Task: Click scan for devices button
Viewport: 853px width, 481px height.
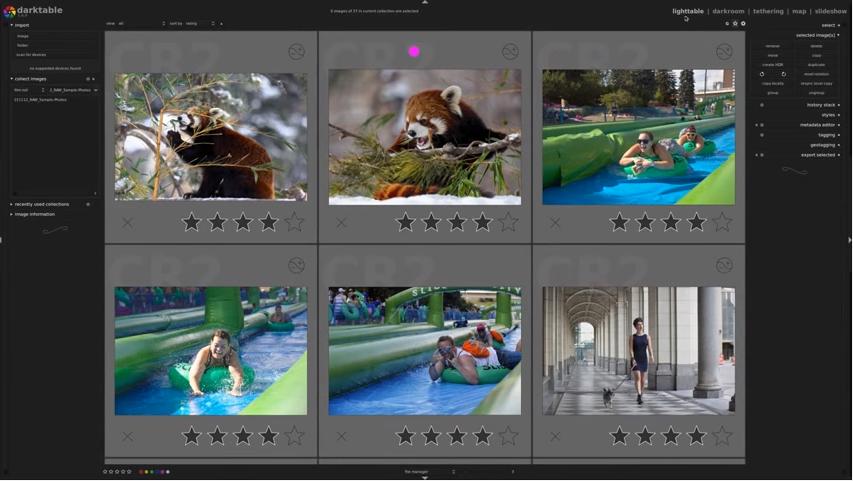Action: pos(31,55)
